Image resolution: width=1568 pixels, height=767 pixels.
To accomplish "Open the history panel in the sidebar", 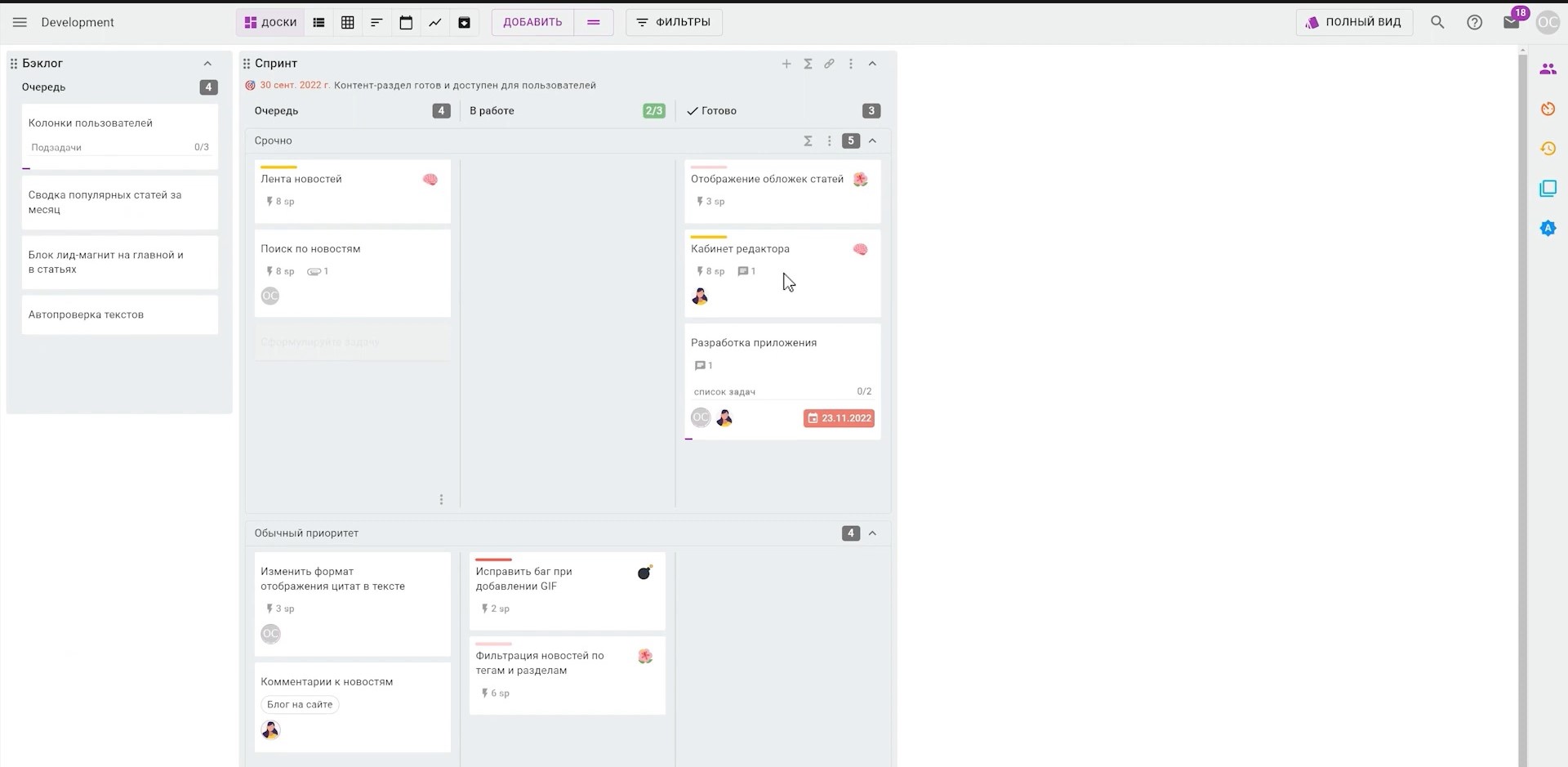I will (1548, 149).
